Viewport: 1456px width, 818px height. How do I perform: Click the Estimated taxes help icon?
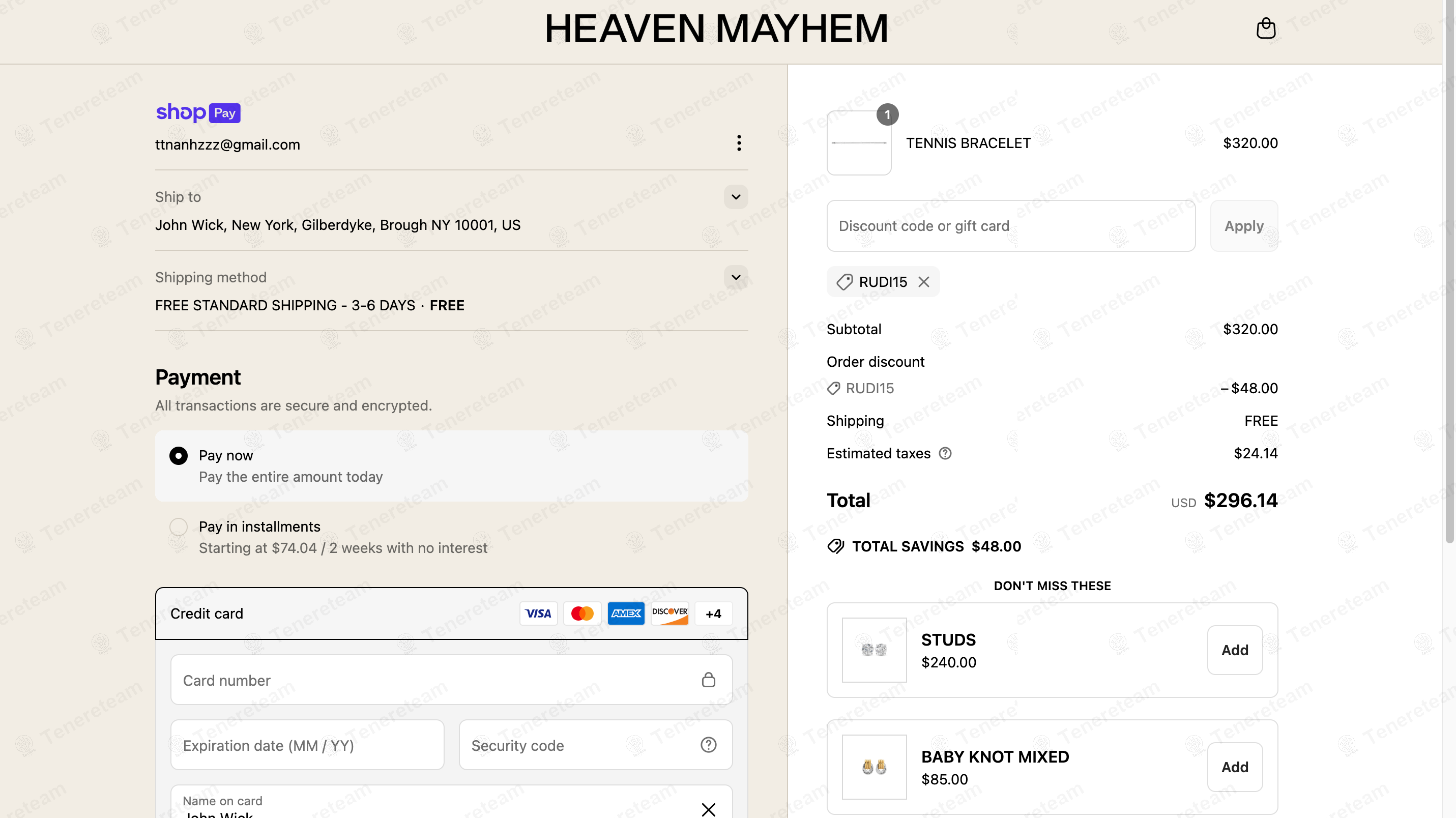945,453
